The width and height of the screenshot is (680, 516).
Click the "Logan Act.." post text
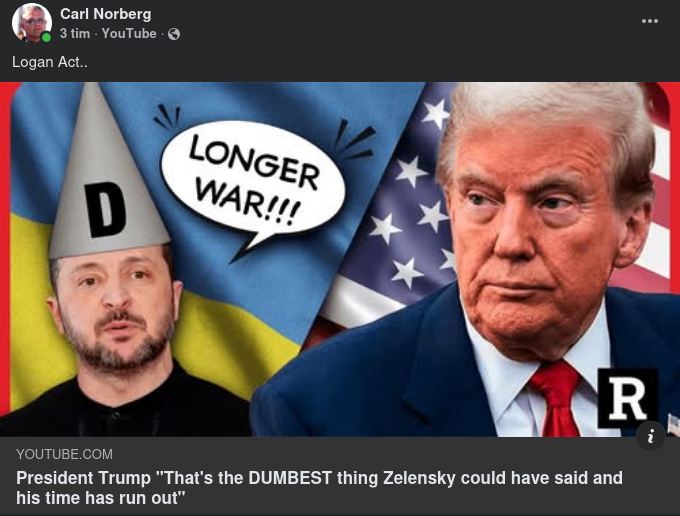coord(49,62)
